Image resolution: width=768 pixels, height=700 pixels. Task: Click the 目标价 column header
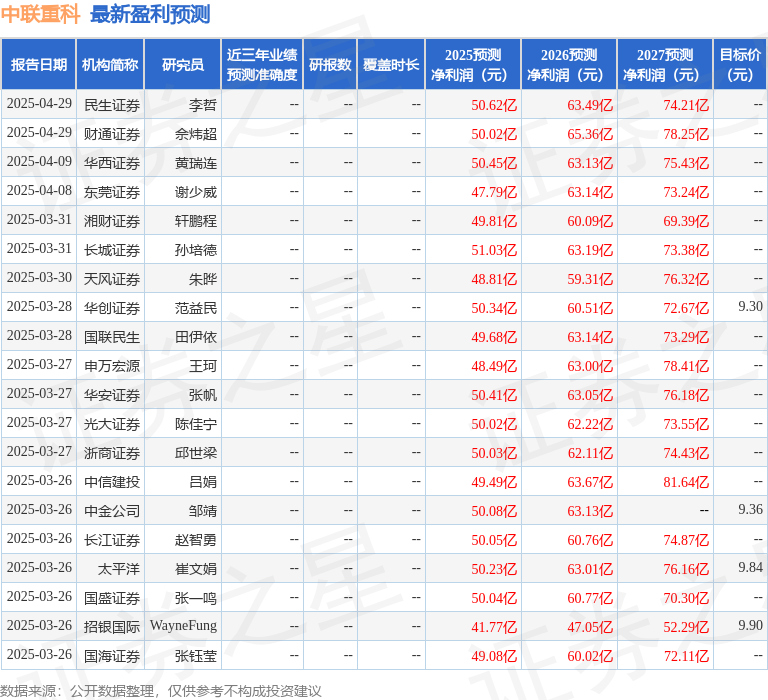(x=740, y=65)
